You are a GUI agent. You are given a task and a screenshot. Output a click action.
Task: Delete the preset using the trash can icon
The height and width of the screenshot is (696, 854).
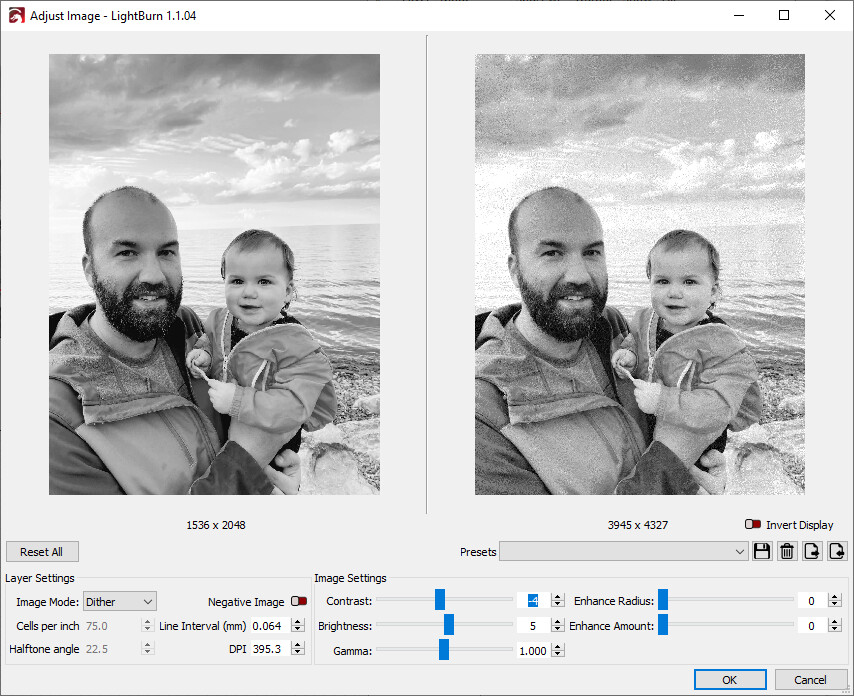click(786, 551)
